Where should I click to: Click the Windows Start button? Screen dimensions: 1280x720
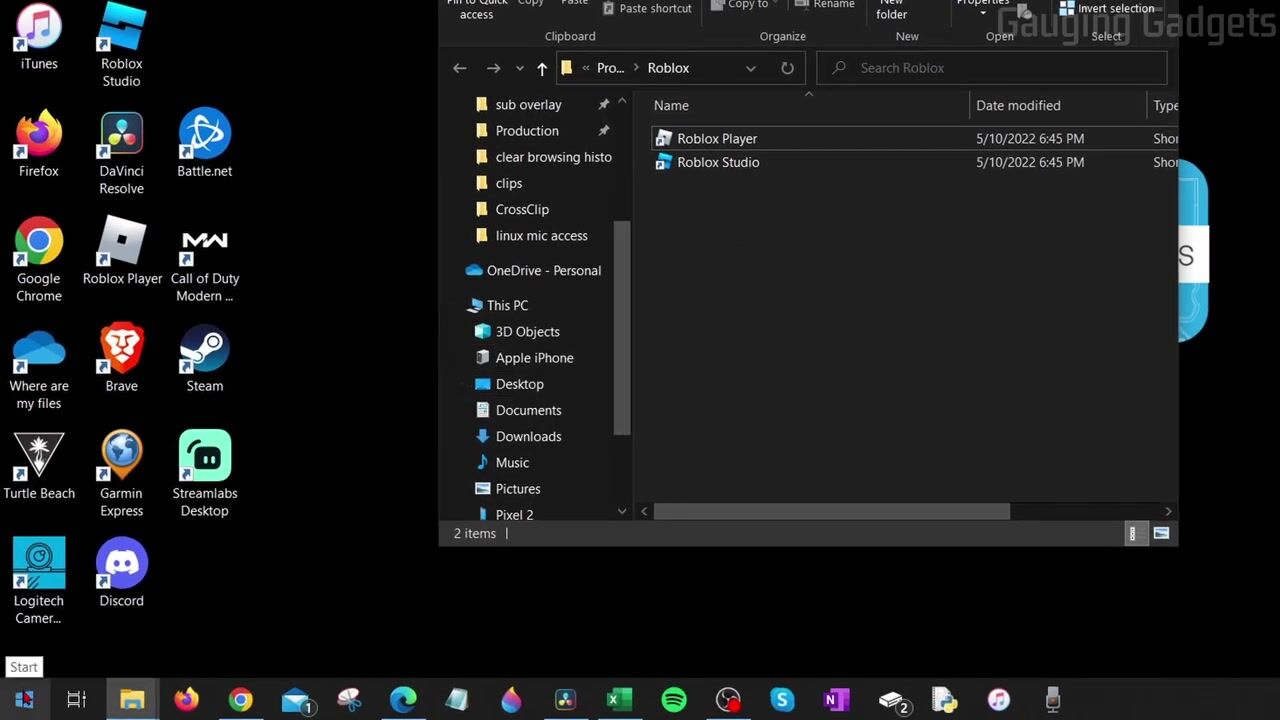point(25,700)
